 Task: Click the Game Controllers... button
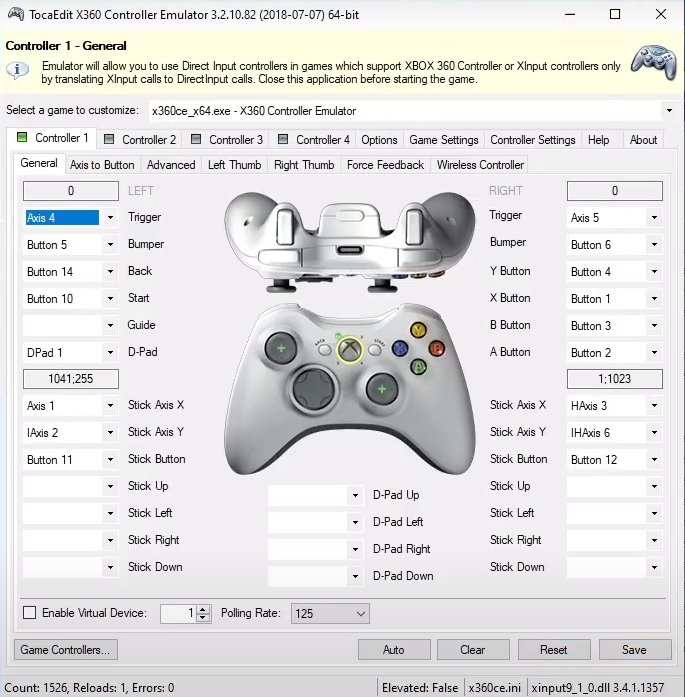pos(66,649)
